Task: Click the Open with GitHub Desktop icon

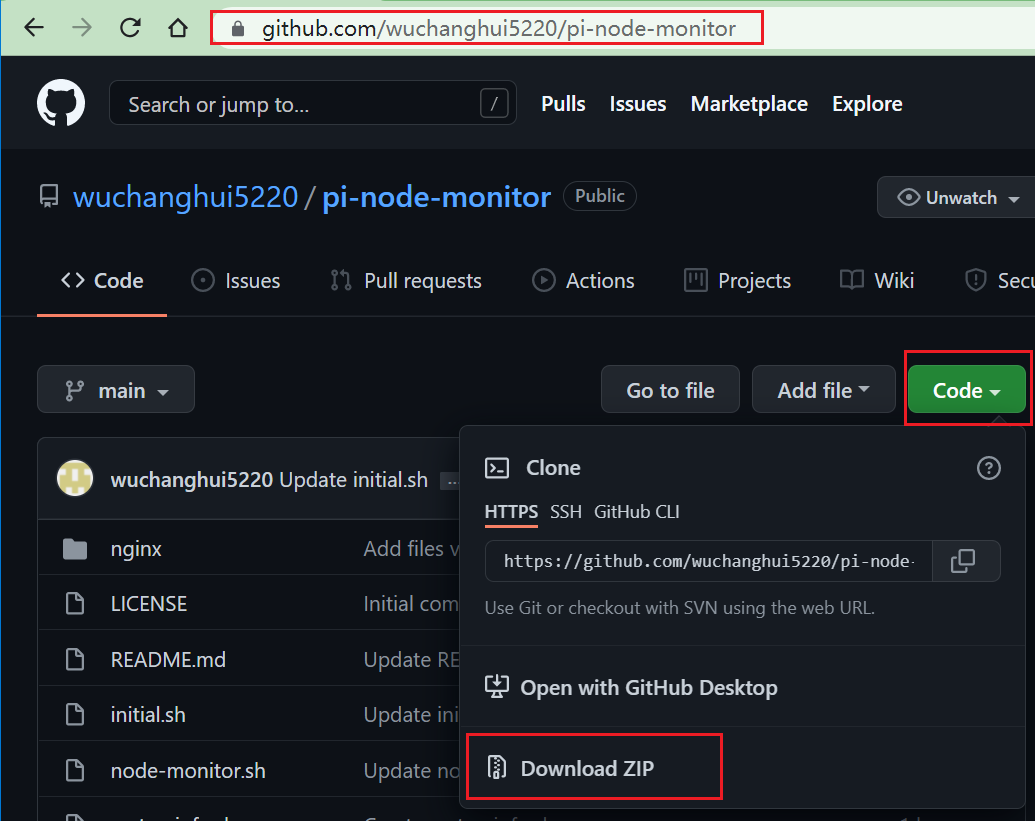Action: [x=497, y=687]
